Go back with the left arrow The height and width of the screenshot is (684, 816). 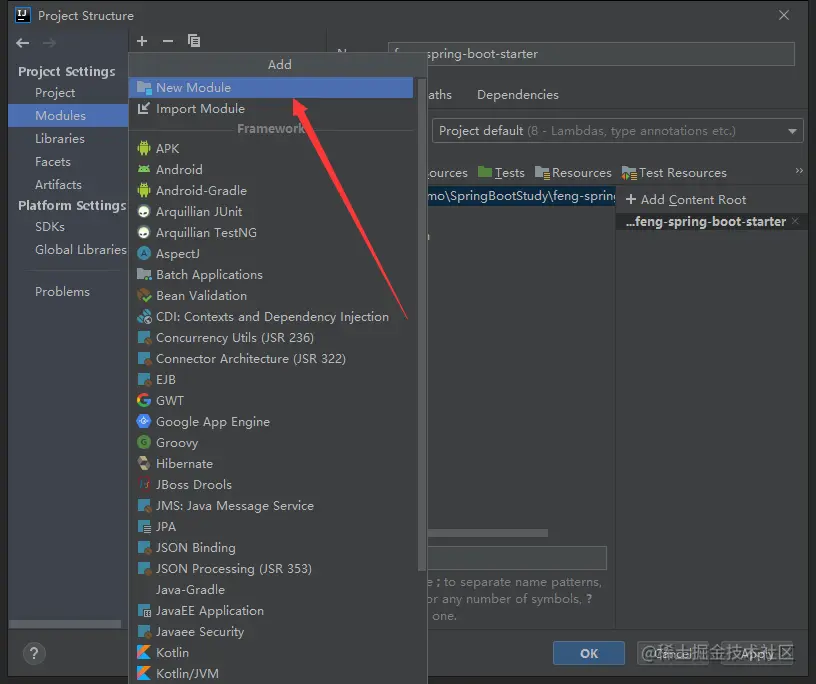coord(22,43)
